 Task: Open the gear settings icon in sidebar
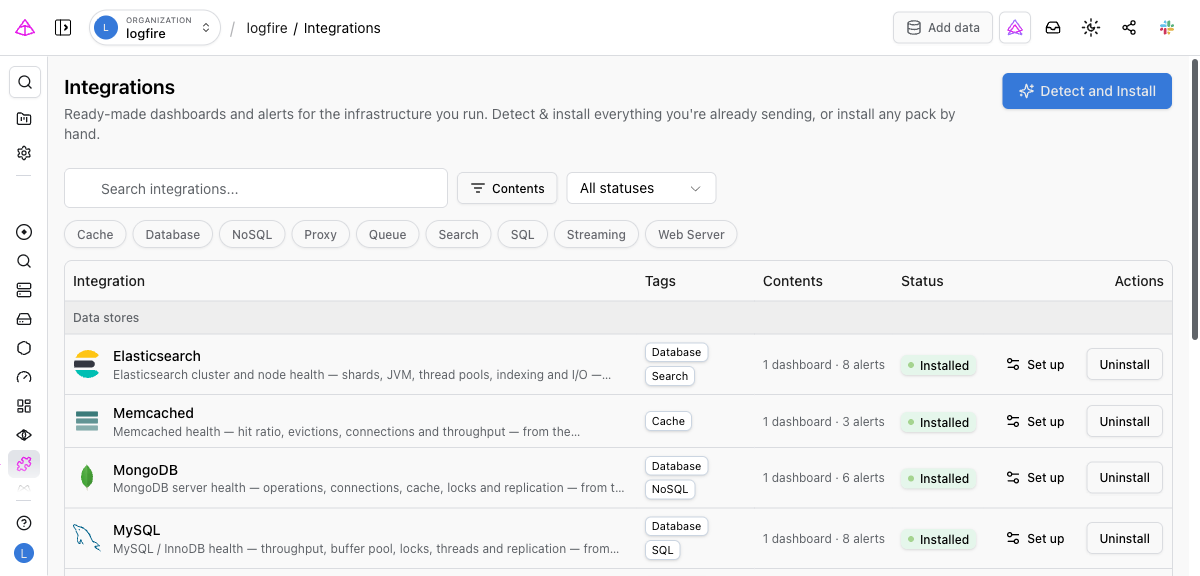pyautogui.click(x=24, y=153)
